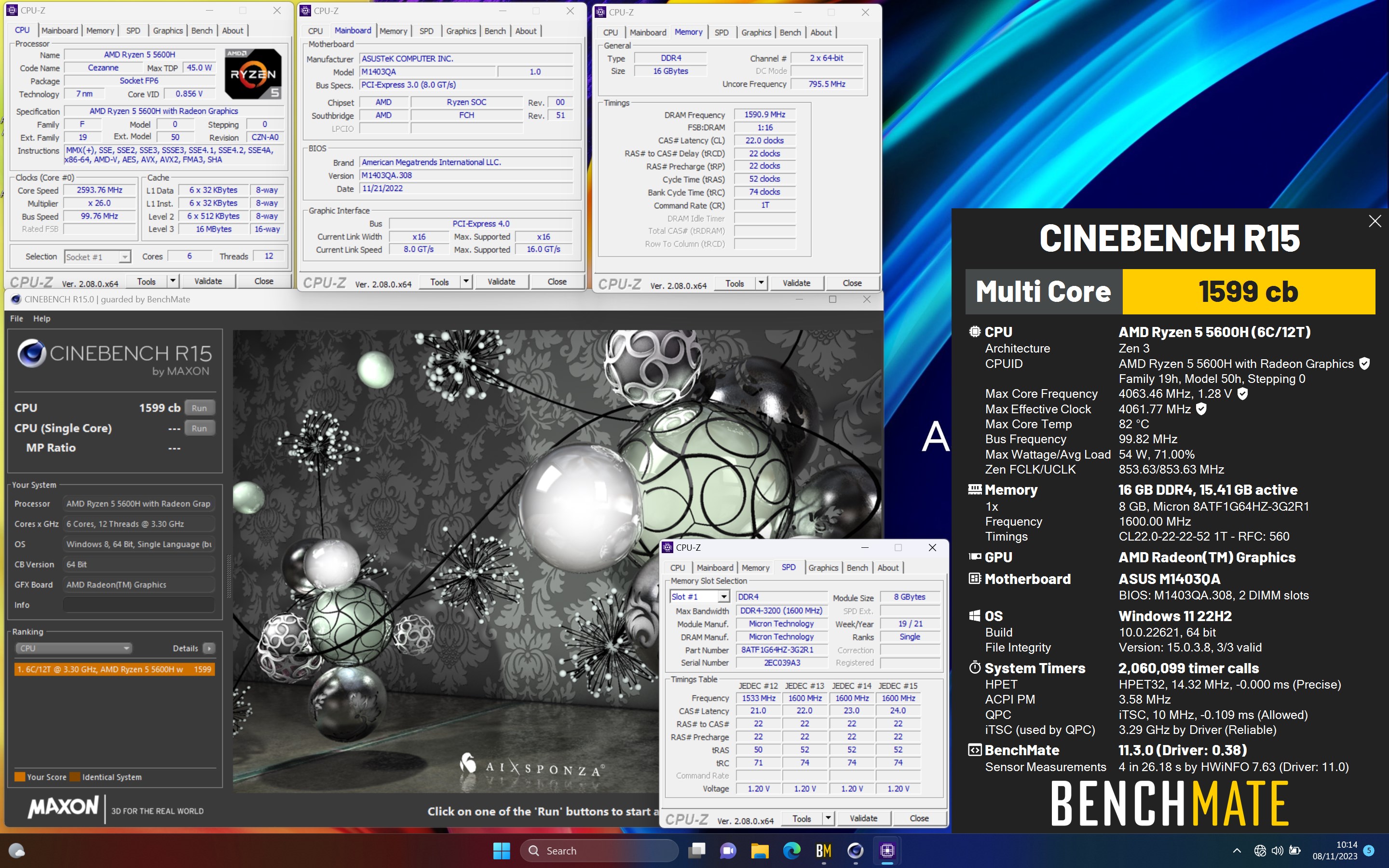
Task: Click the BenchMate GPU section icon
Action: click(975, 557)
